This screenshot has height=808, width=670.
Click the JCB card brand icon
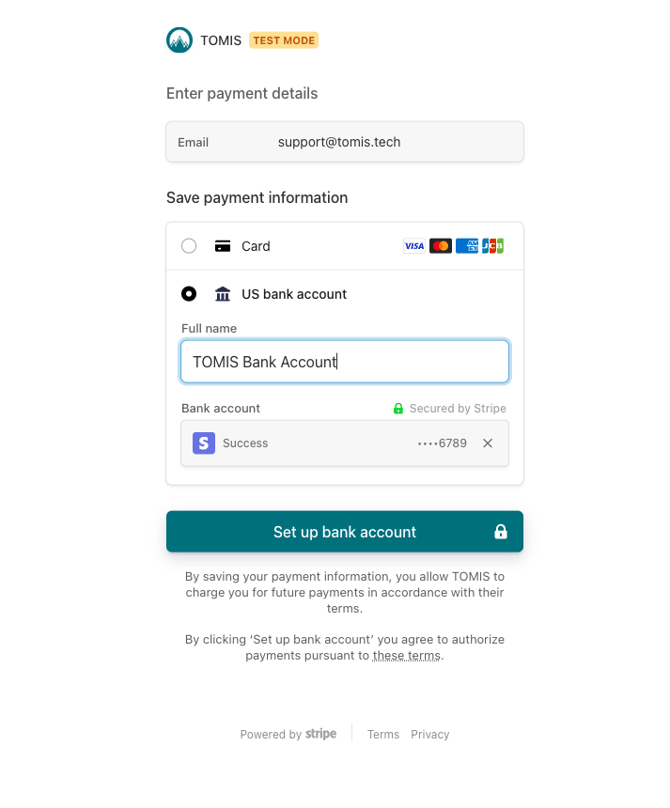[x=492, y=246]
